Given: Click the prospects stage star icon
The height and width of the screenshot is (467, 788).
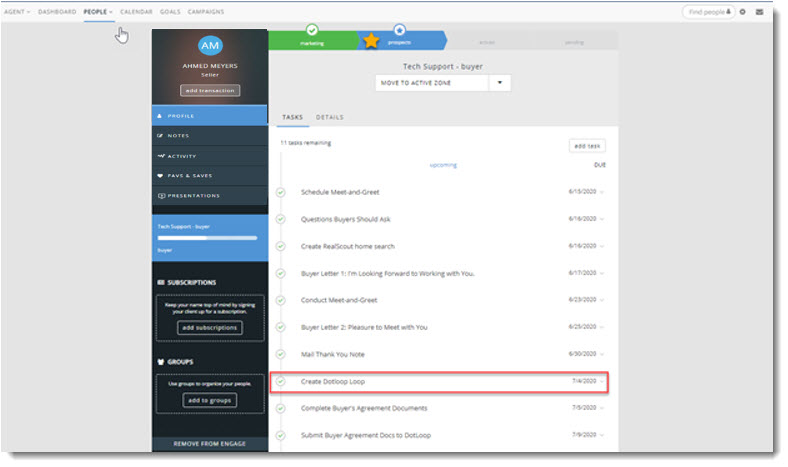Looking at the screenshot, I should [400, 30].
